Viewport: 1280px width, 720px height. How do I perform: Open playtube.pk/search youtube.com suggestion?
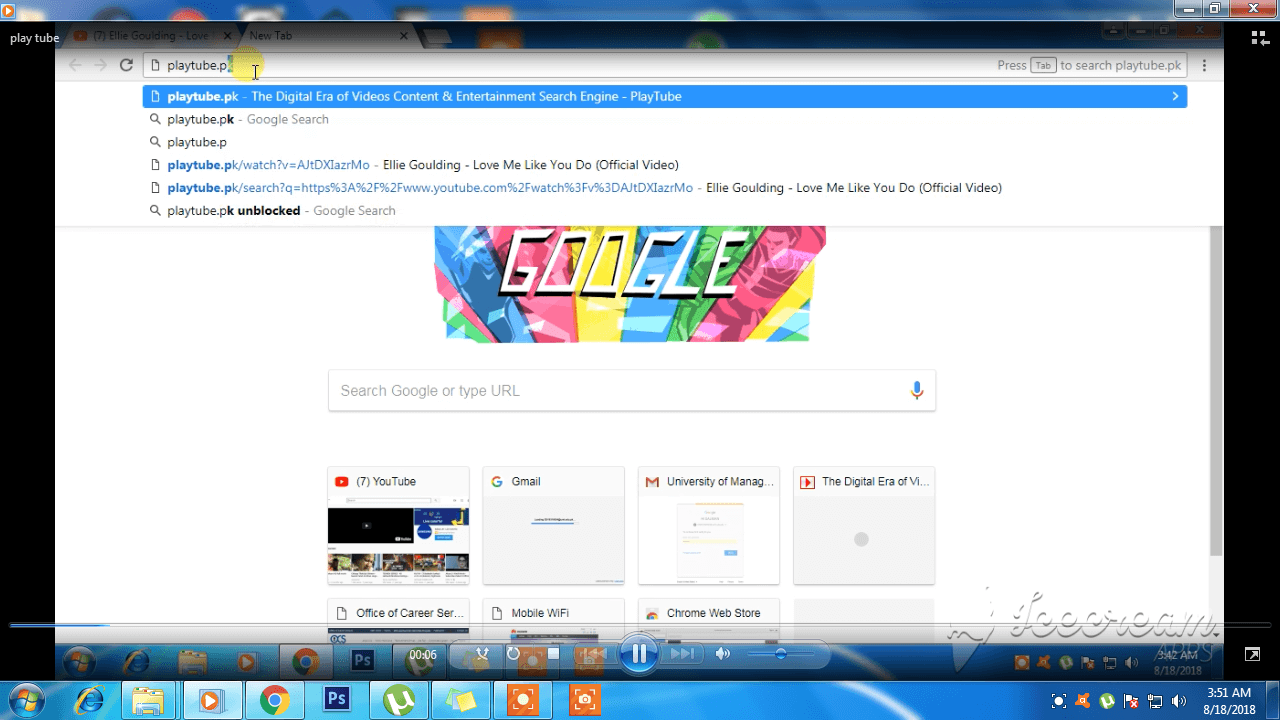[665, 188]
